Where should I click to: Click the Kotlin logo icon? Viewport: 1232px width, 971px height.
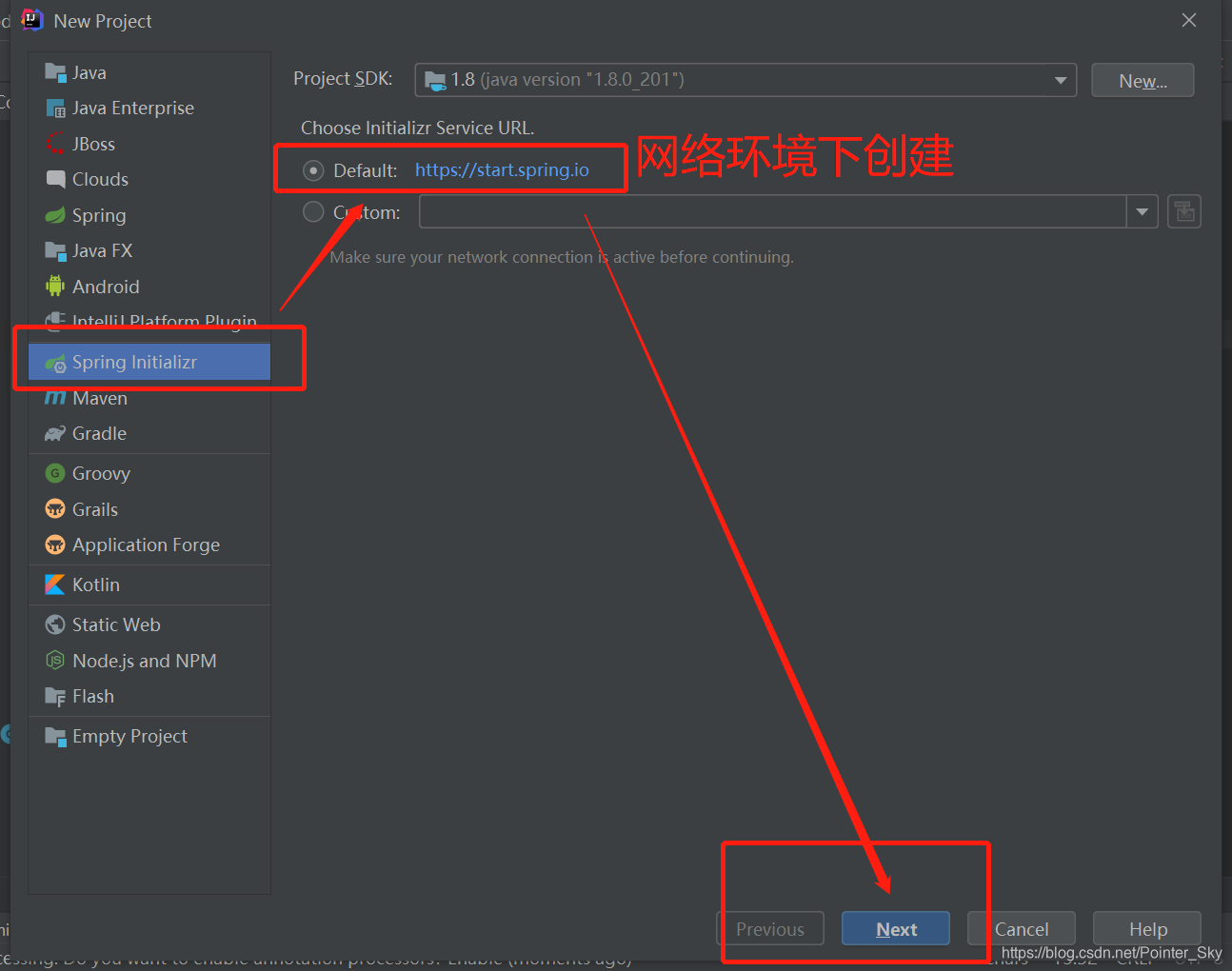coord(55,585)
